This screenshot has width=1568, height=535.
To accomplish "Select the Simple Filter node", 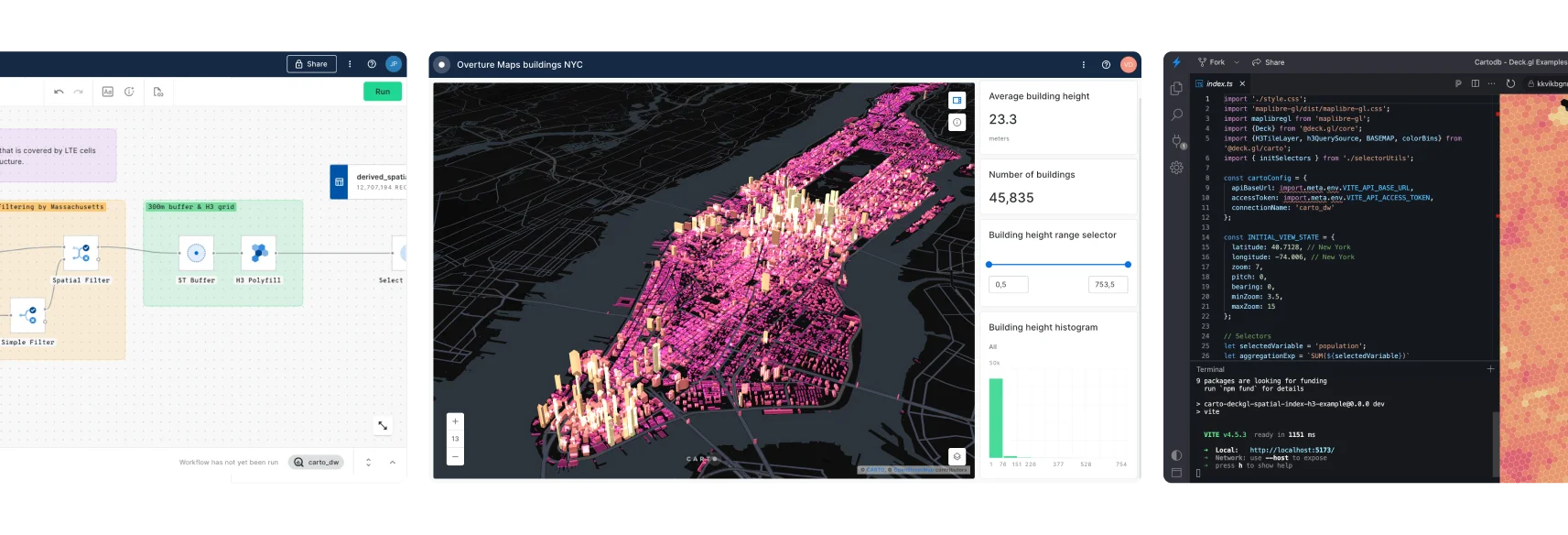I will 27,315.
